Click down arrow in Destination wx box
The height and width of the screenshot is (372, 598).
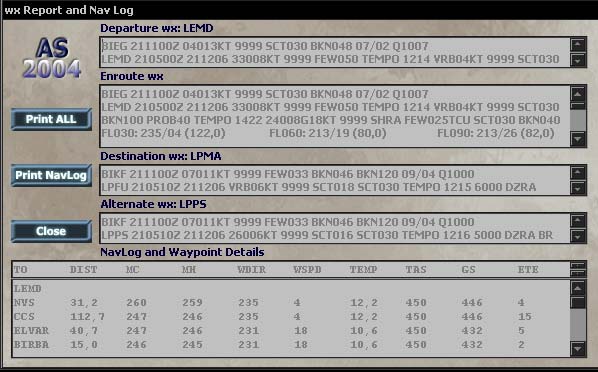(578, 188)
